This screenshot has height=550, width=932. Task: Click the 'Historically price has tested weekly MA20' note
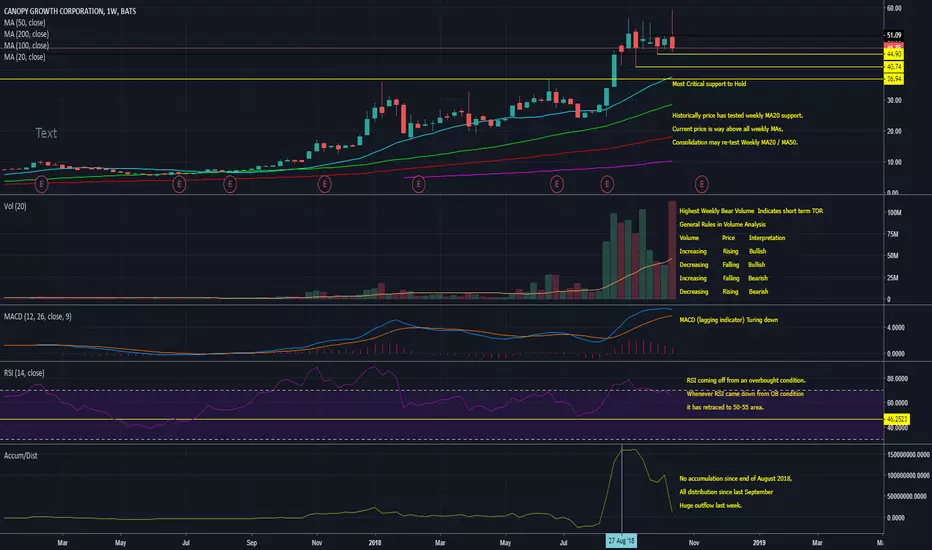[737, 115]
